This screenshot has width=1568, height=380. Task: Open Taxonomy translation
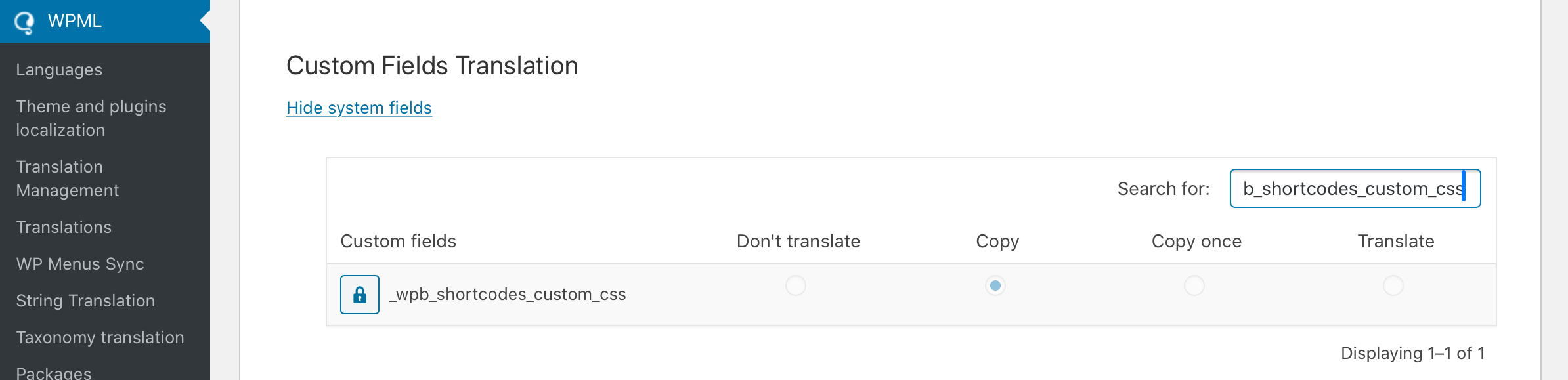point(100,337)
